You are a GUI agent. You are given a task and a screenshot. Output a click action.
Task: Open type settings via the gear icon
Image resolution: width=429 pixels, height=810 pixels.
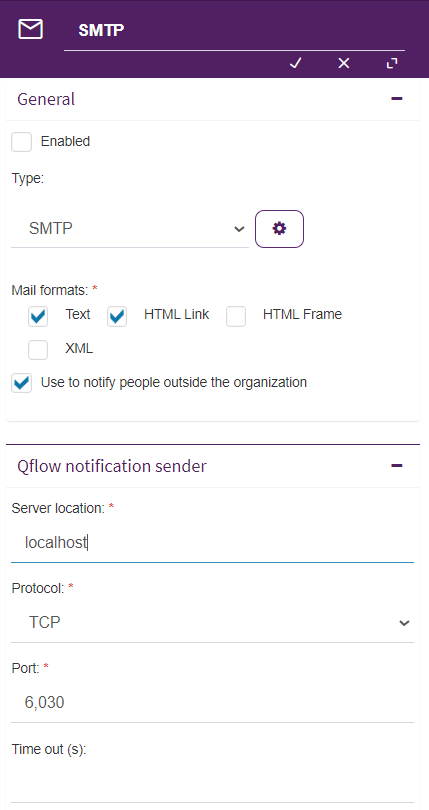pyautogui.click(x=279, y=229)
